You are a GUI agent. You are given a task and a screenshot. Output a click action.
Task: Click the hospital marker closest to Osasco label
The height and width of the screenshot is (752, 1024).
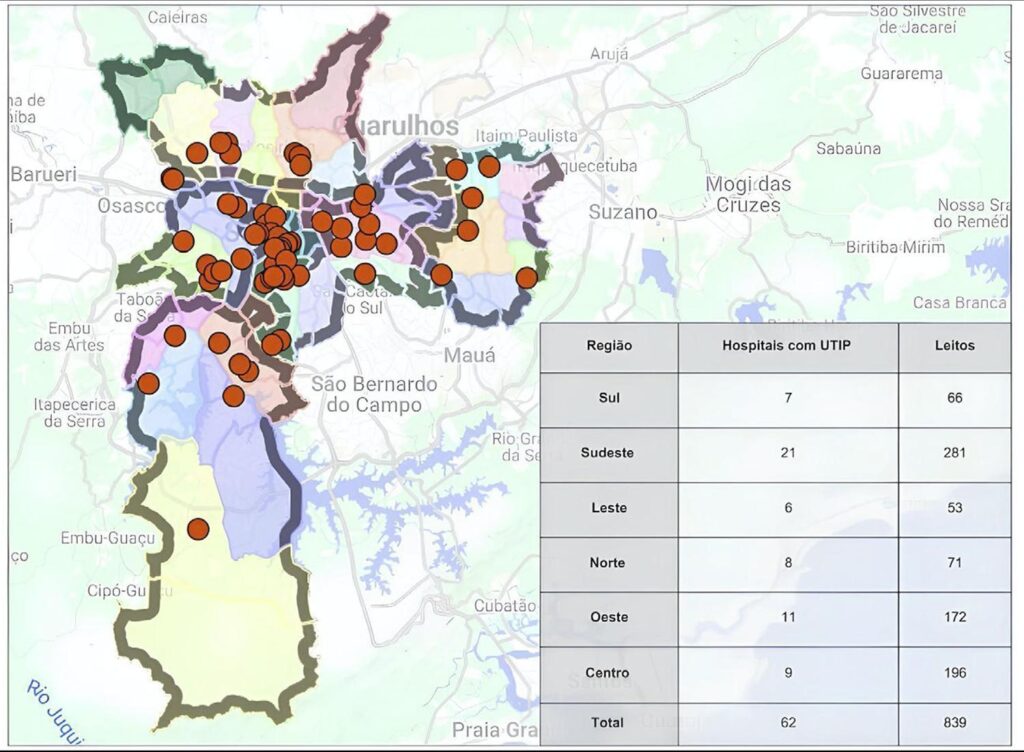tap(172, 179)
